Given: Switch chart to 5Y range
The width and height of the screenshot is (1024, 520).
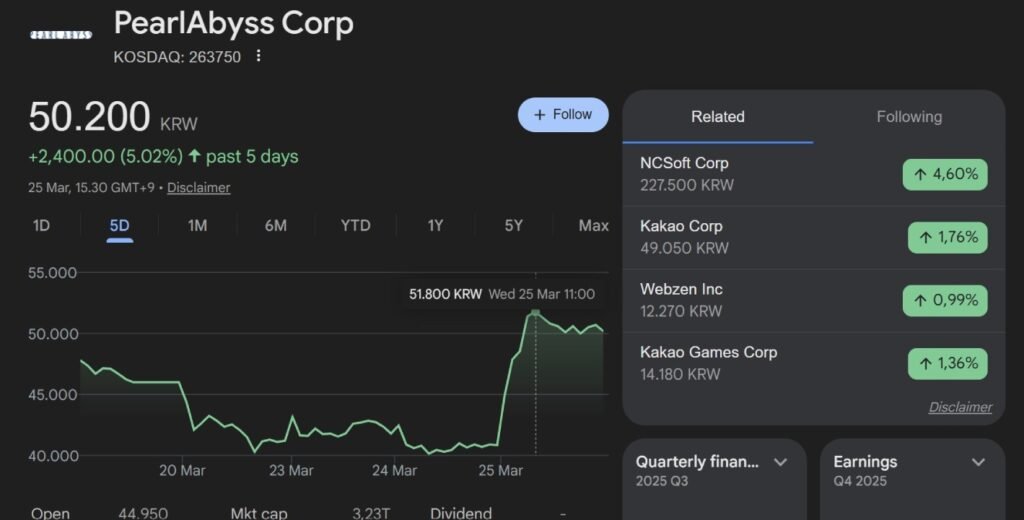Looking at the screenshot, I should [x=513, y=226].
